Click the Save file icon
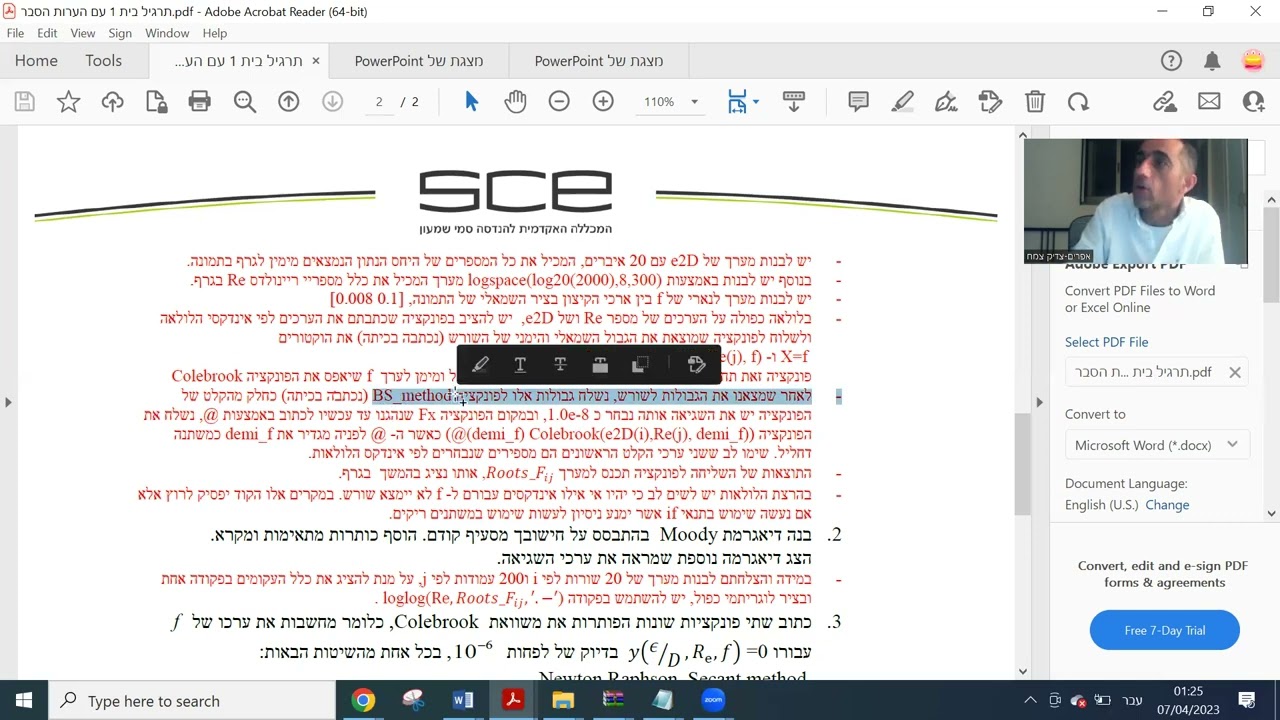1280x720 pixels. click(x=25, y=101)
